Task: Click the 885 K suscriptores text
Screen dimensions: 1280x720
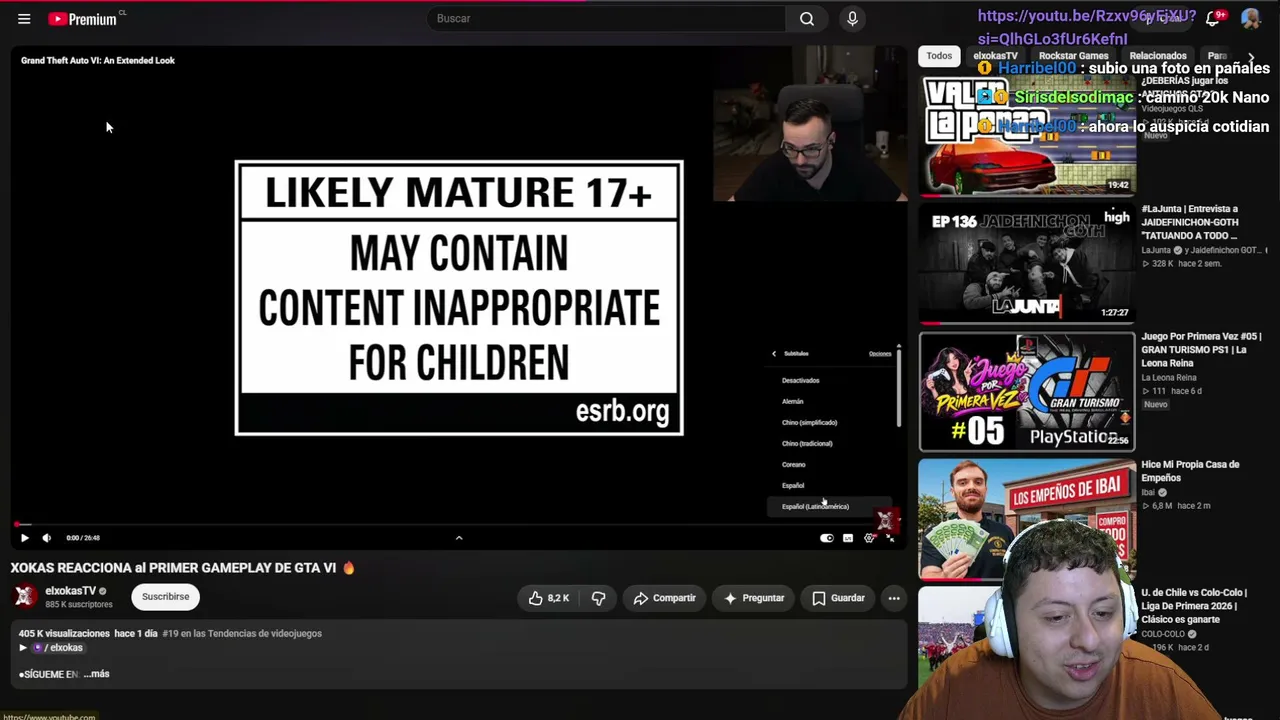Action: [79, 605]
